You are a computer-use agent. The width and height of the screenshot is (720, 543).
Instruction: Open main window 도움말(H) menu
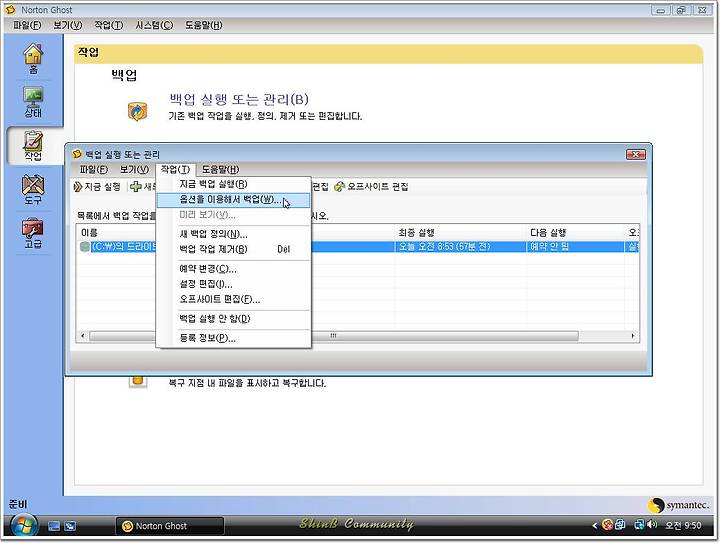(203, 25)
